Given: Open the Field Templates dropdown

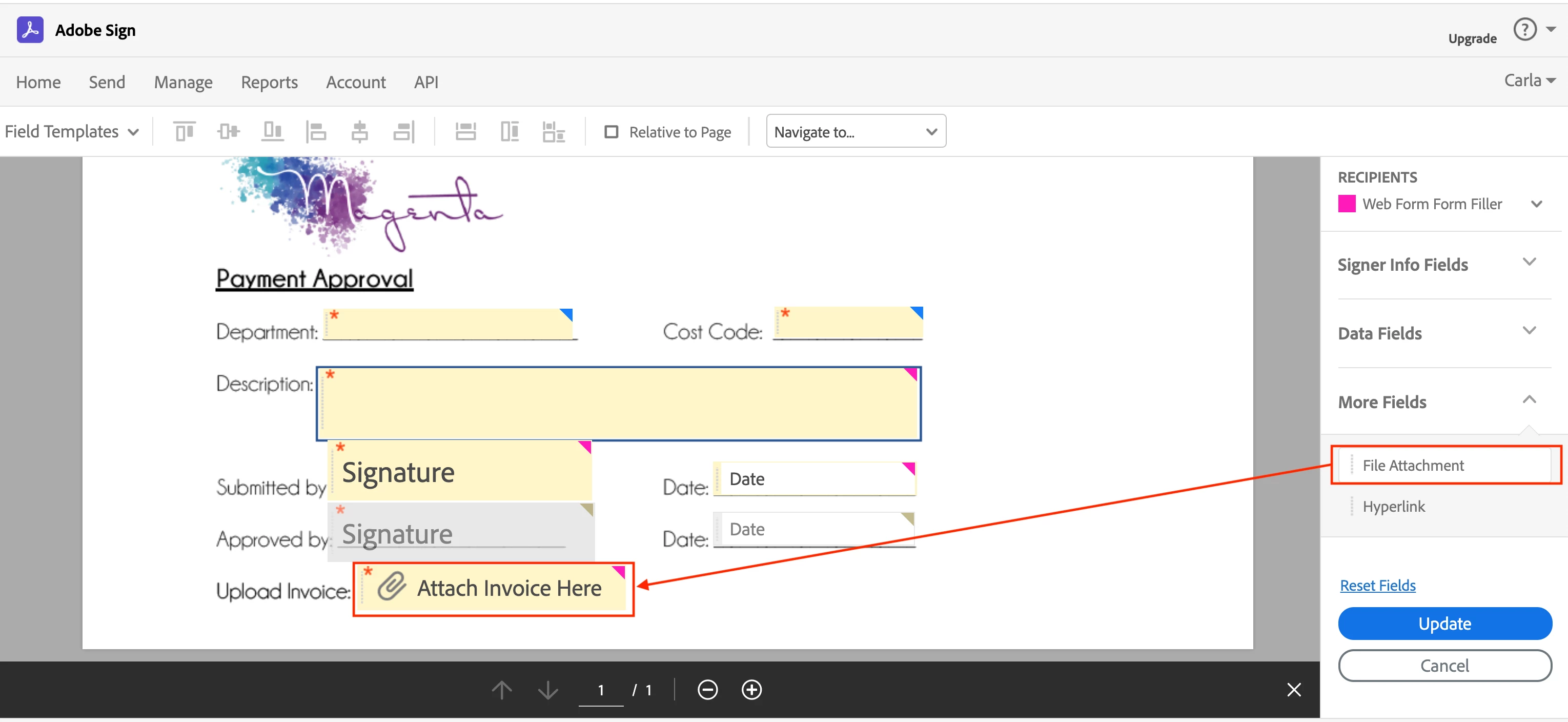Looking at the screenshot, I should tap(72, 131).
